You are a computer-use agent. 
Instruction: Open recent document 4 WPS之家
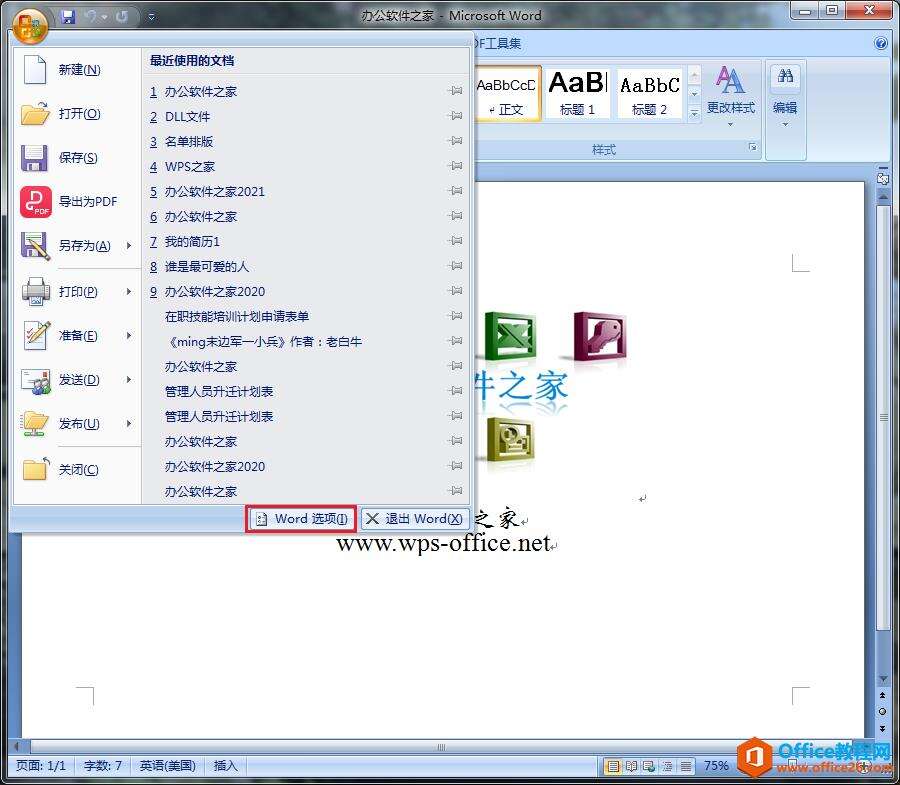[307, 166]
